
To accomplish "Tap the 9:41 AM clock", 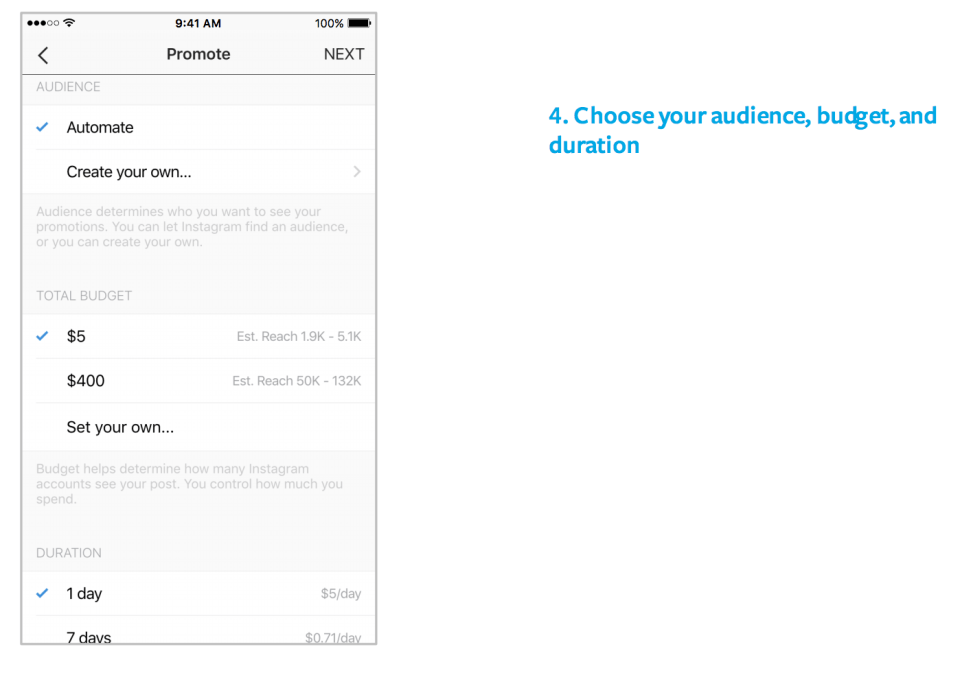I will (x=198, y=23).
